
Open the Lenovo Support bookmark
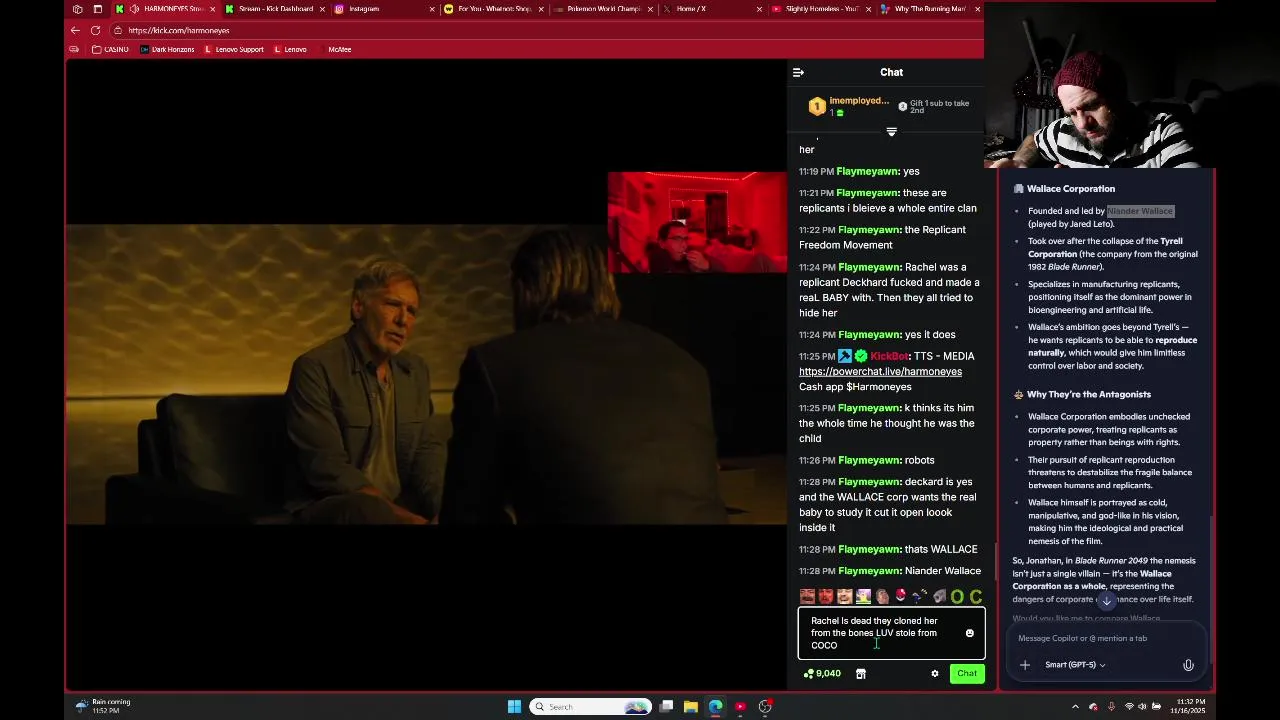point(234,49)
